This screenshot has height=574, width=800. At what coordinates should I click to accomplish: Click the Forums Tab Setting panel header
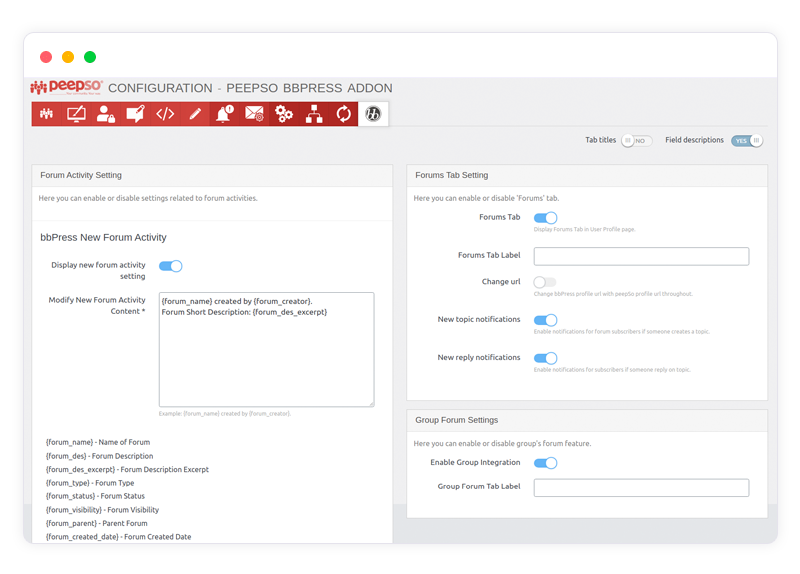[x=587, y=176]
